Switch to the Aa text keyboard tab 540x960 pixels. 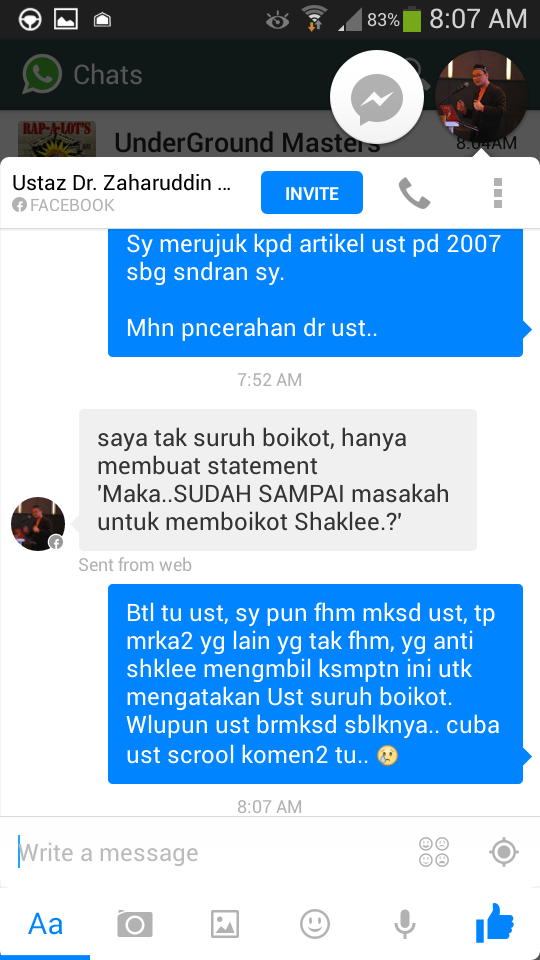(45, 924)
